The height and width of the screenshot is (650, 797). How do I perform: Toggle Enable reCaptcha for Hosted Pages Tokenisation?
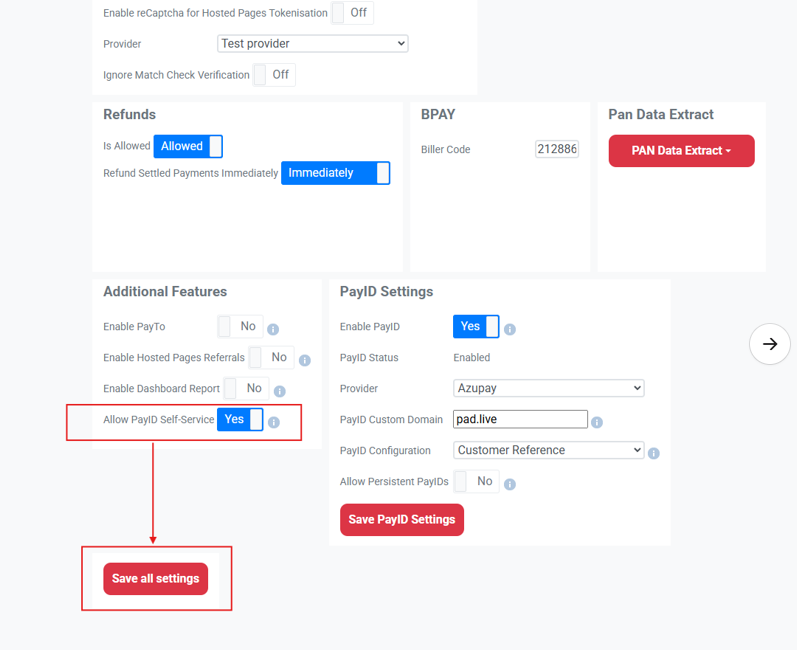pyautogui.click(x=352, y=13)
